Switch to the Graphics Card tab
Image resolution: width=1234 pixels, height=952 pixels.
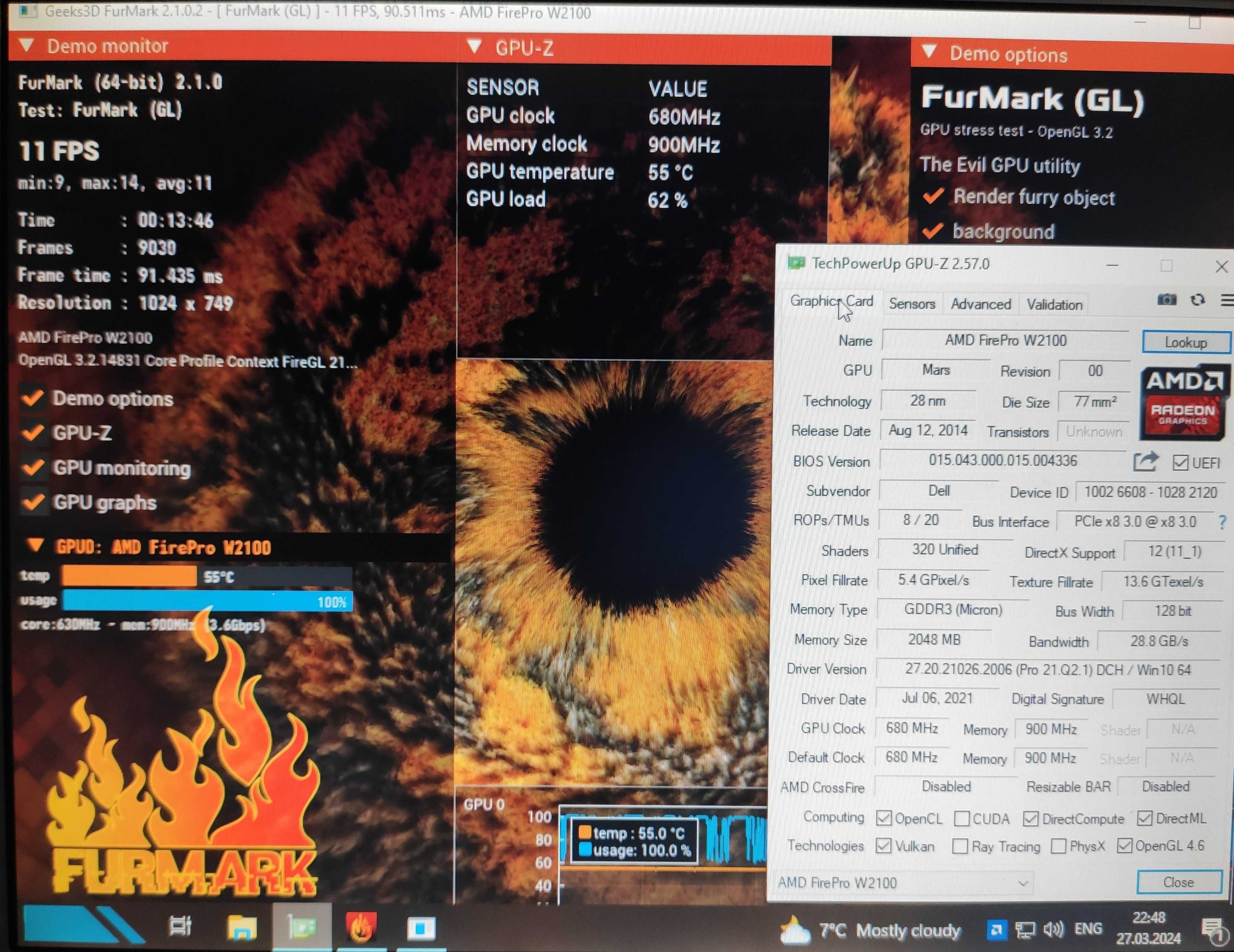coord(831,302)
